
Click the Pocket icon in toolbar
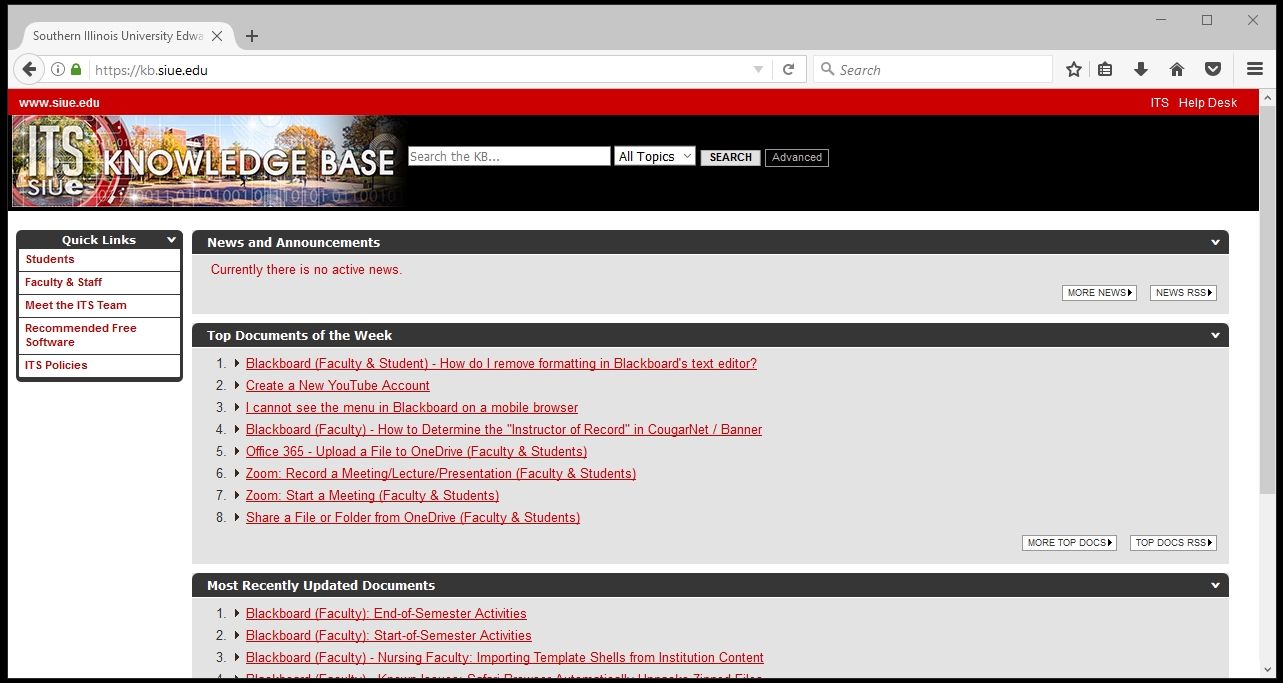1213,69
